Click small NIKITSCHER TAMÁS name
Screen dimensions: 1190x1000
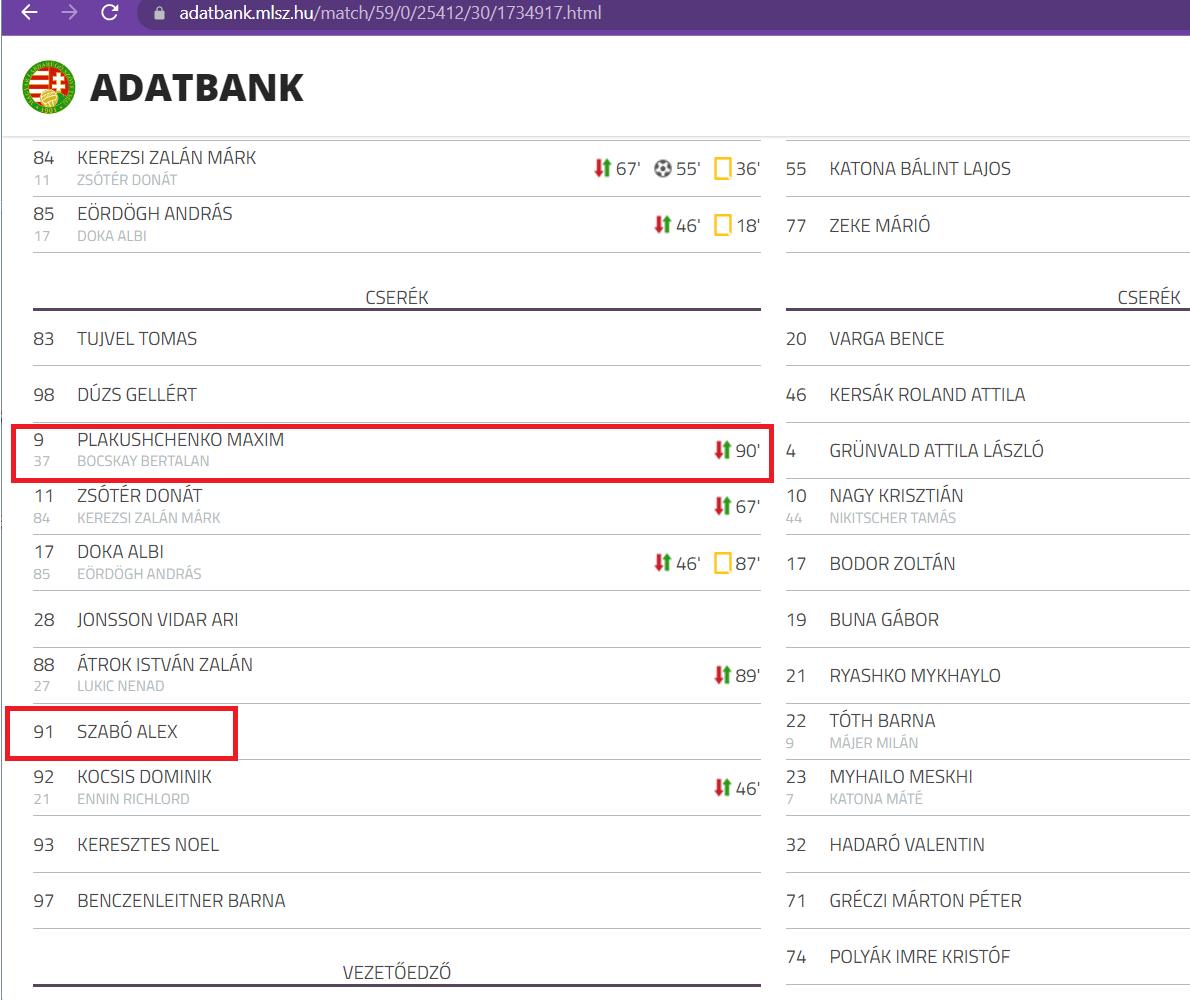point(892,517)
